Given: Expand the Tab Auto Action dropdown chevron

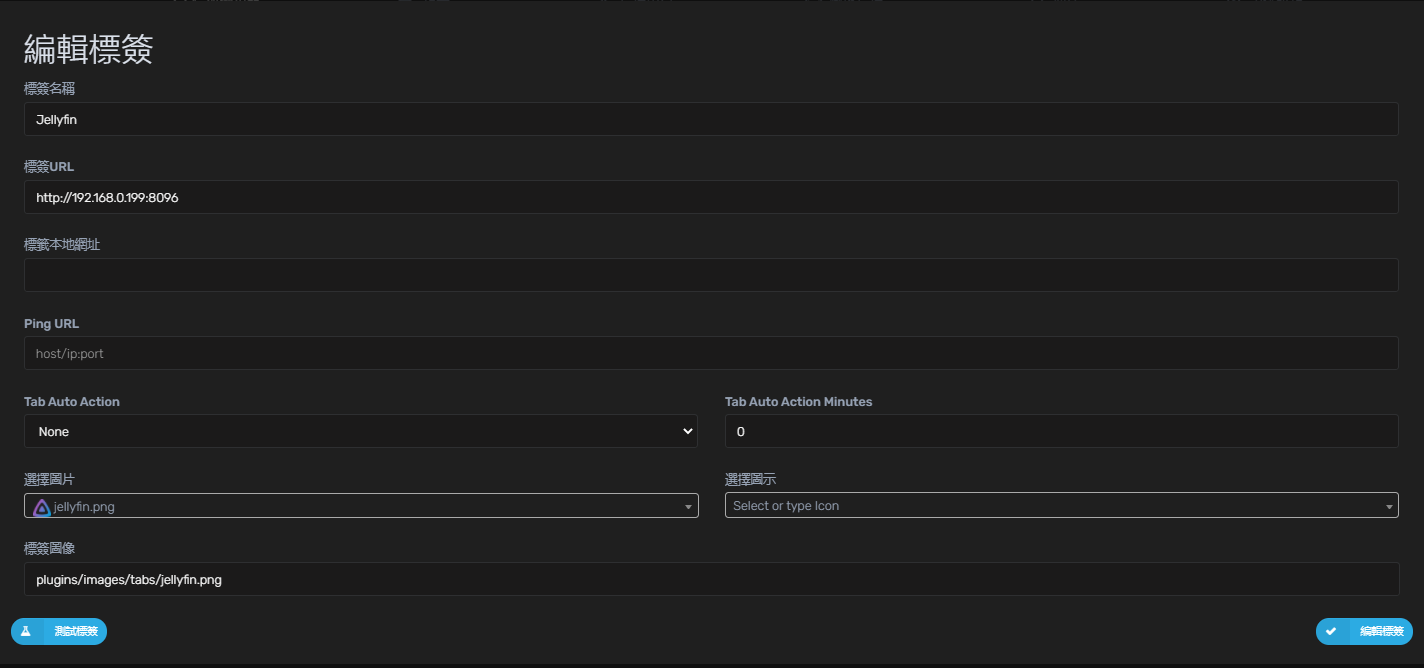Looking at the screenshot, I should (x=688, y=431).
